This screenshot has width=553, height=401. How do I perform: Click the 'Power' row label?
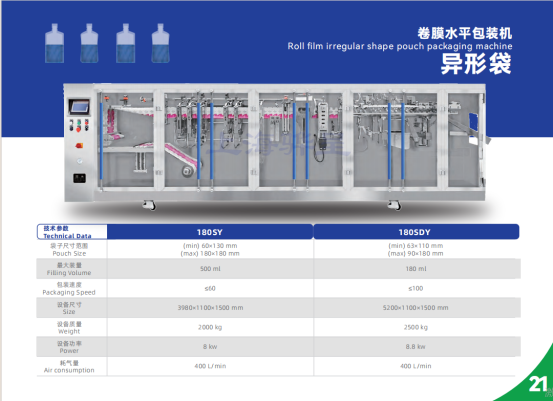click(x=69, y=351)
